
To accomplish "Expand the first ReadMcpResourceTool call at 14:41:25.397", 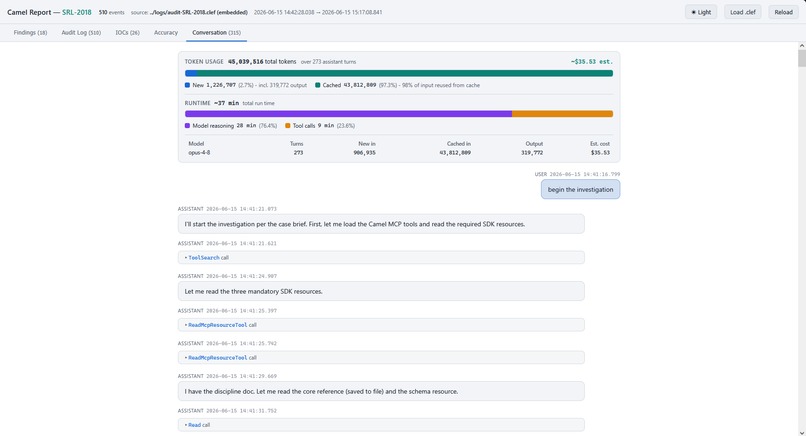I will (381, 325).
